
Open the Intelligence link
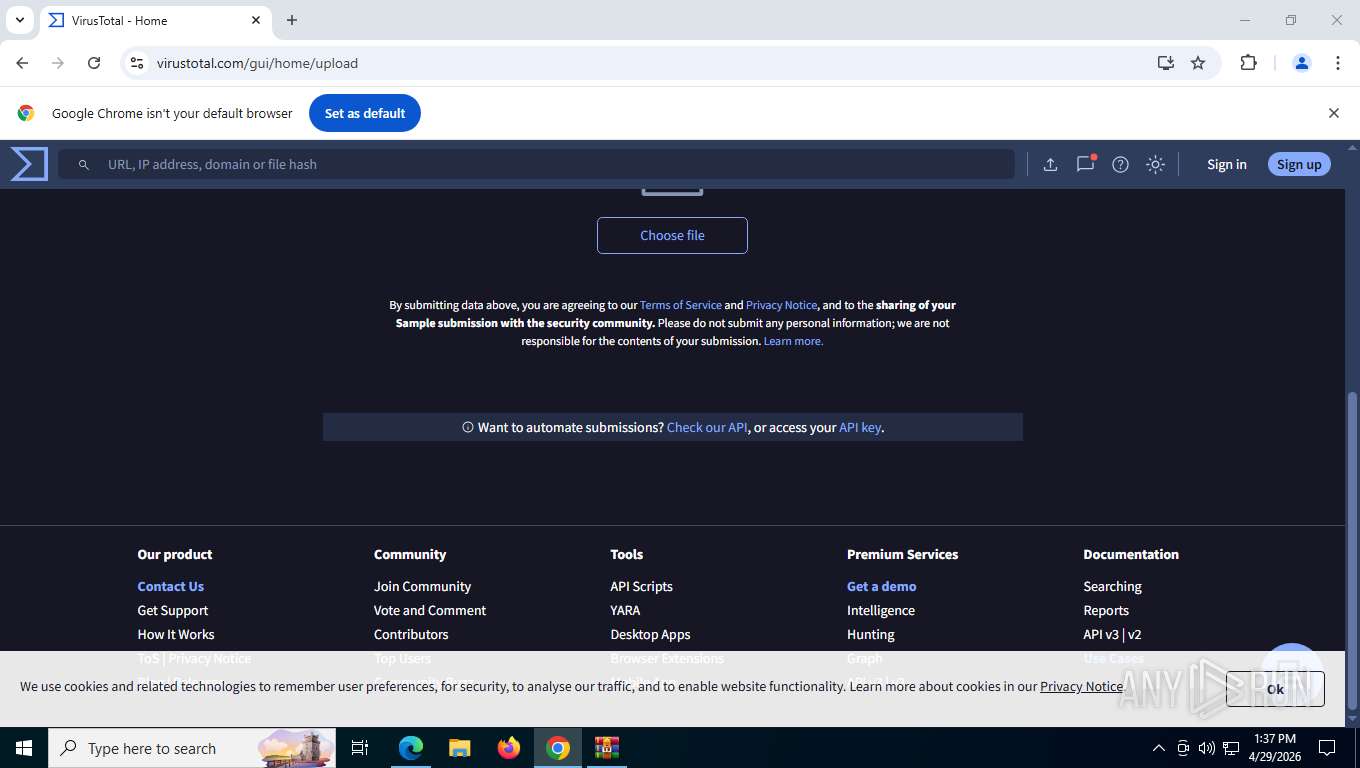[x=881, y=610]
